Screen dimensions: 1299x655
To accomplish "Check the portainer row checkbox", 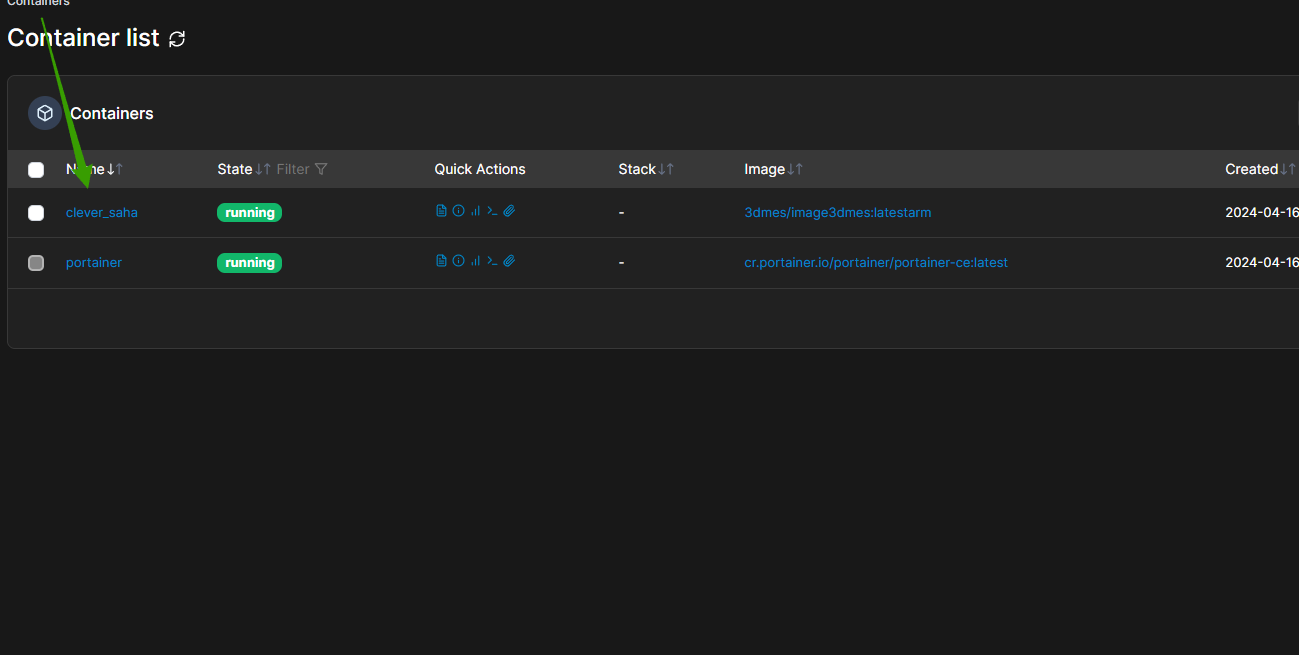I will [36, 263].
